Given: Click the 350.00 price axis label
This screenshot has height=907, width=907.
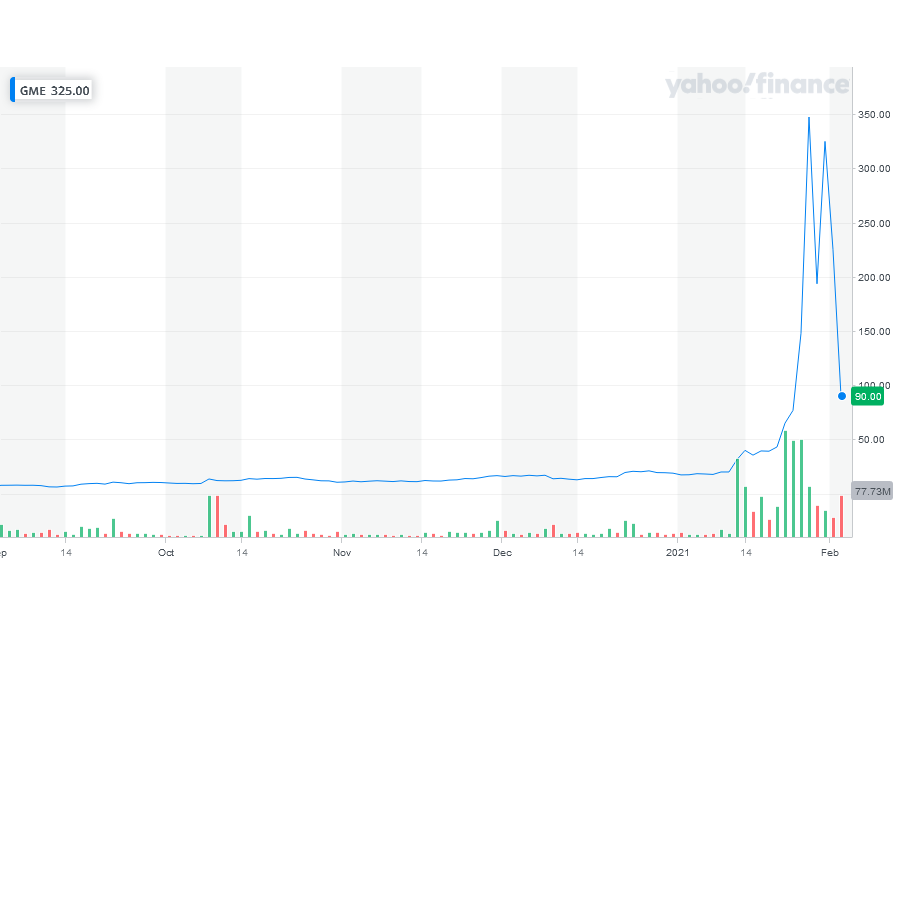Looking at the screenshot, I should click(874, 115).
